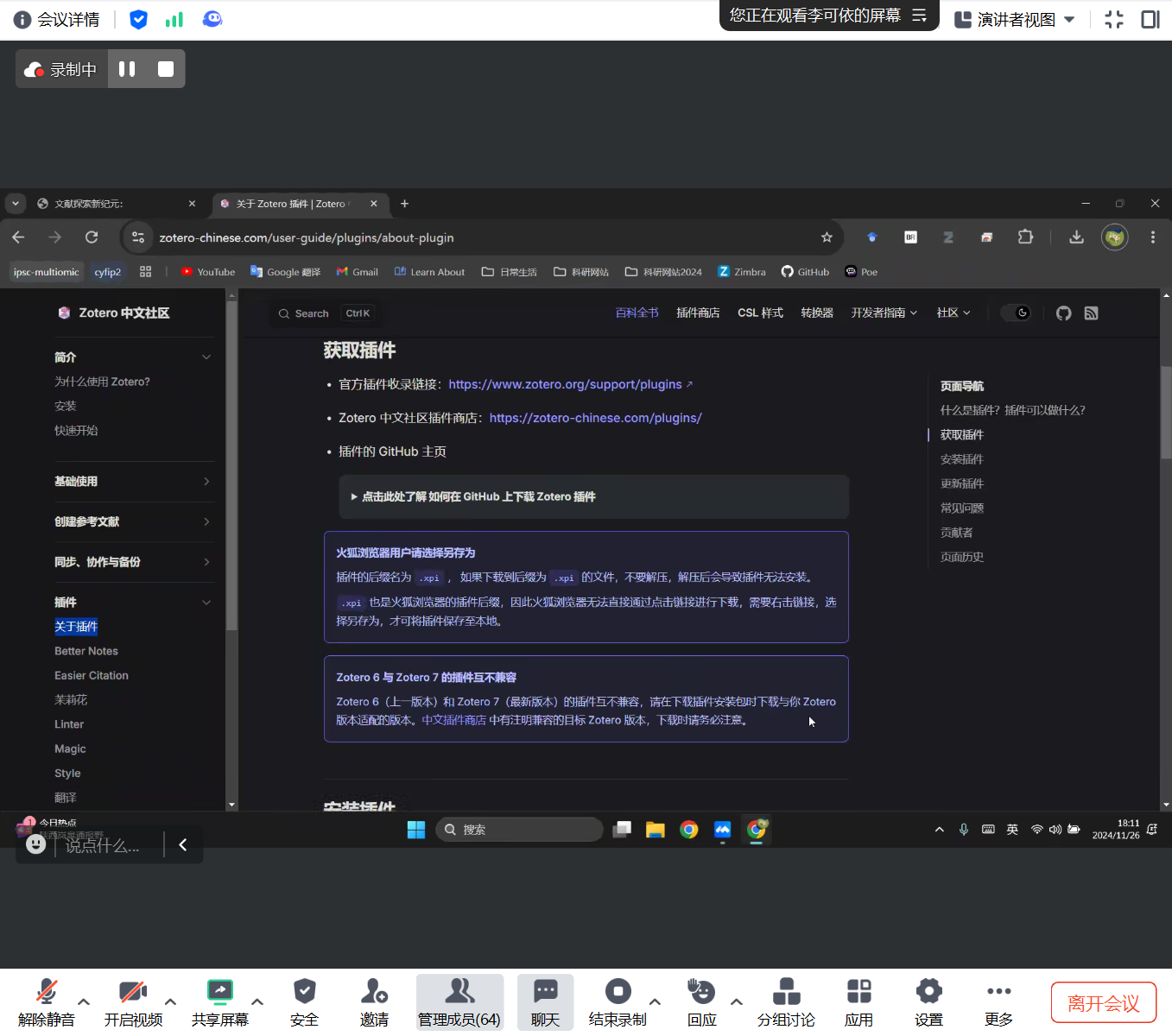Expand video options arrow beside start video

pos(170,1001)
